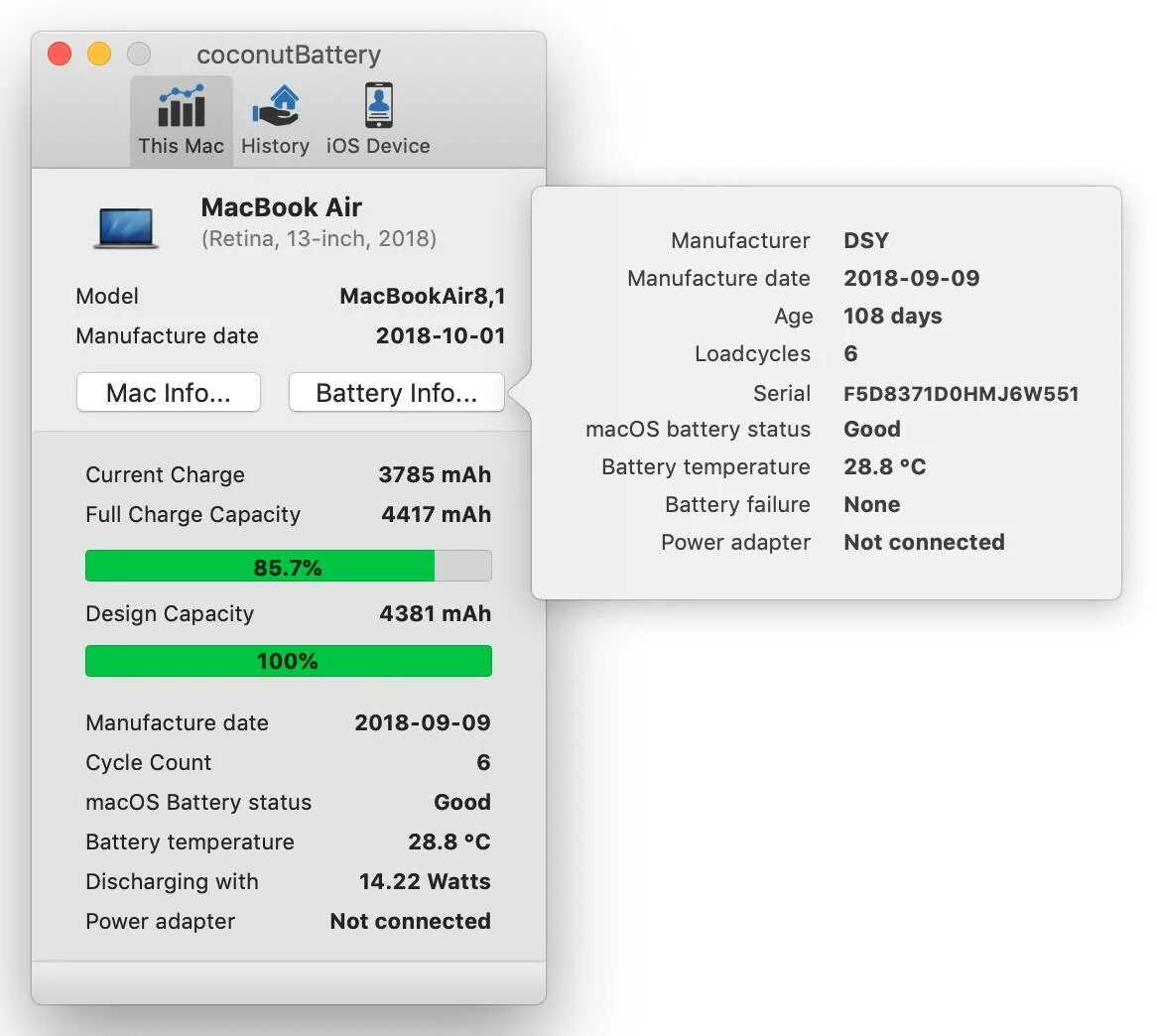The image size is (1157, 1036).
Task: Select the MacBook Air heading text
Action: pyautogui.click(x=281, y=207)
